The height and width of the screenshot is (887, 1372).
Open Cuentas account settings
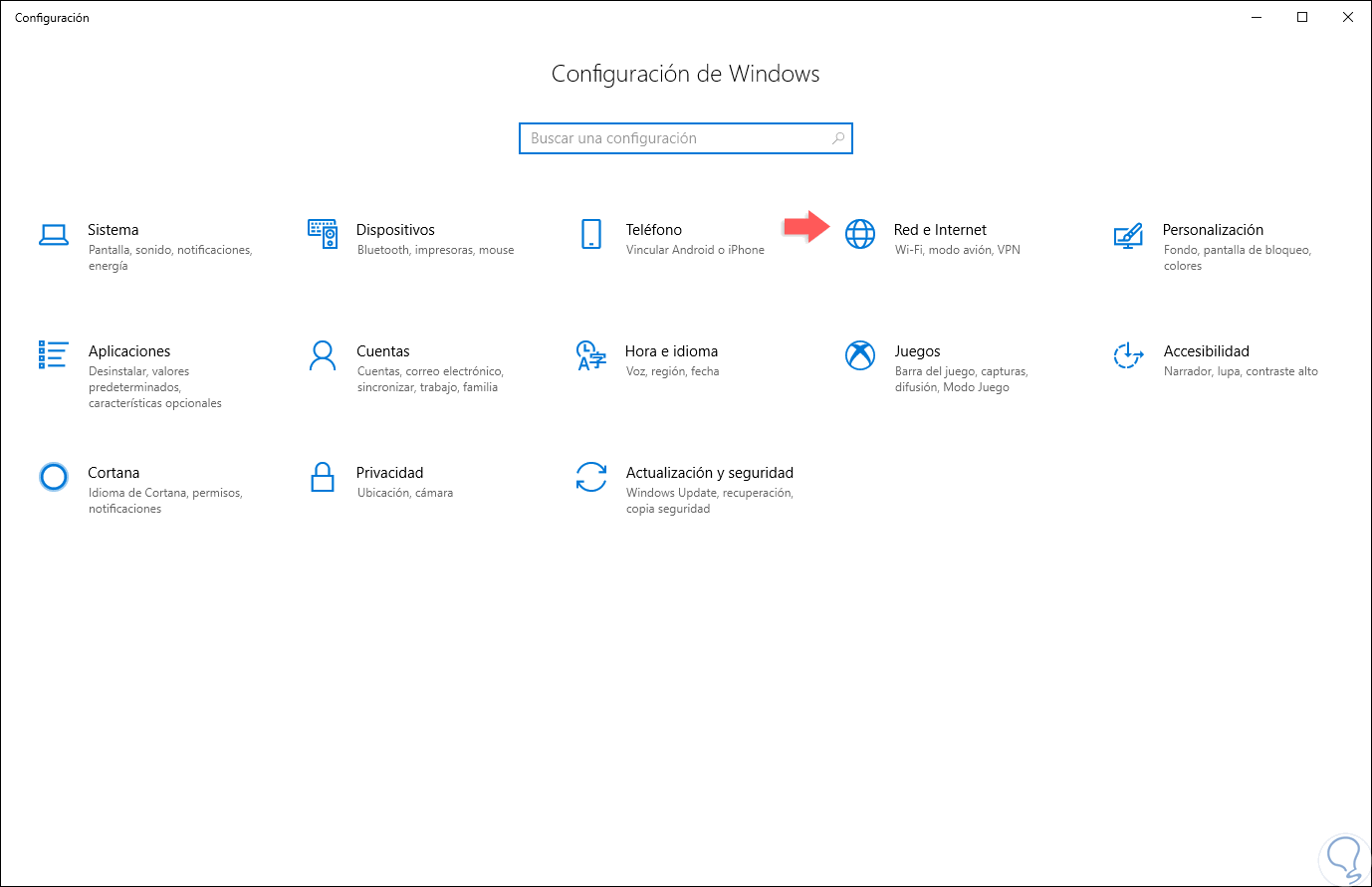pyautogui.click(x=322, y=357)
